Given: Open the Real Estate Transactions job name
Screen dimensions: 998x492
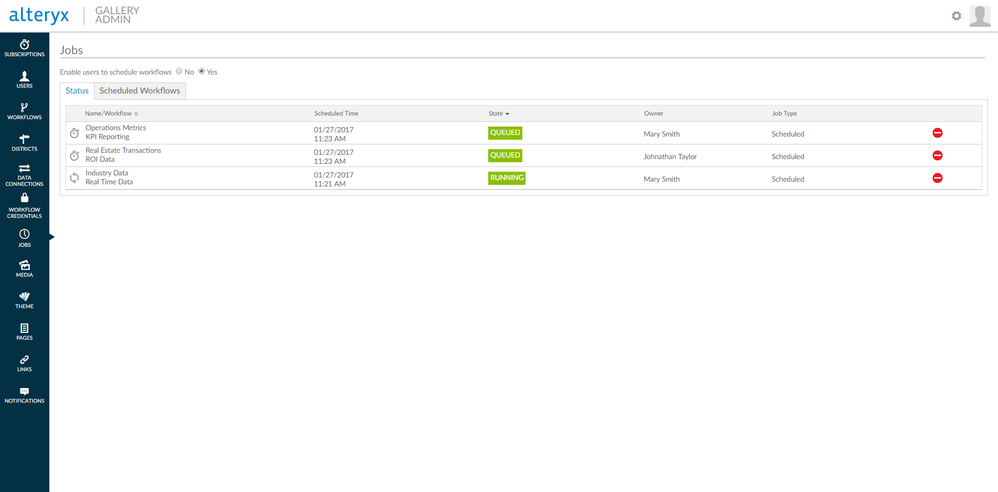Looking at the screenshot, I should 123,151.
